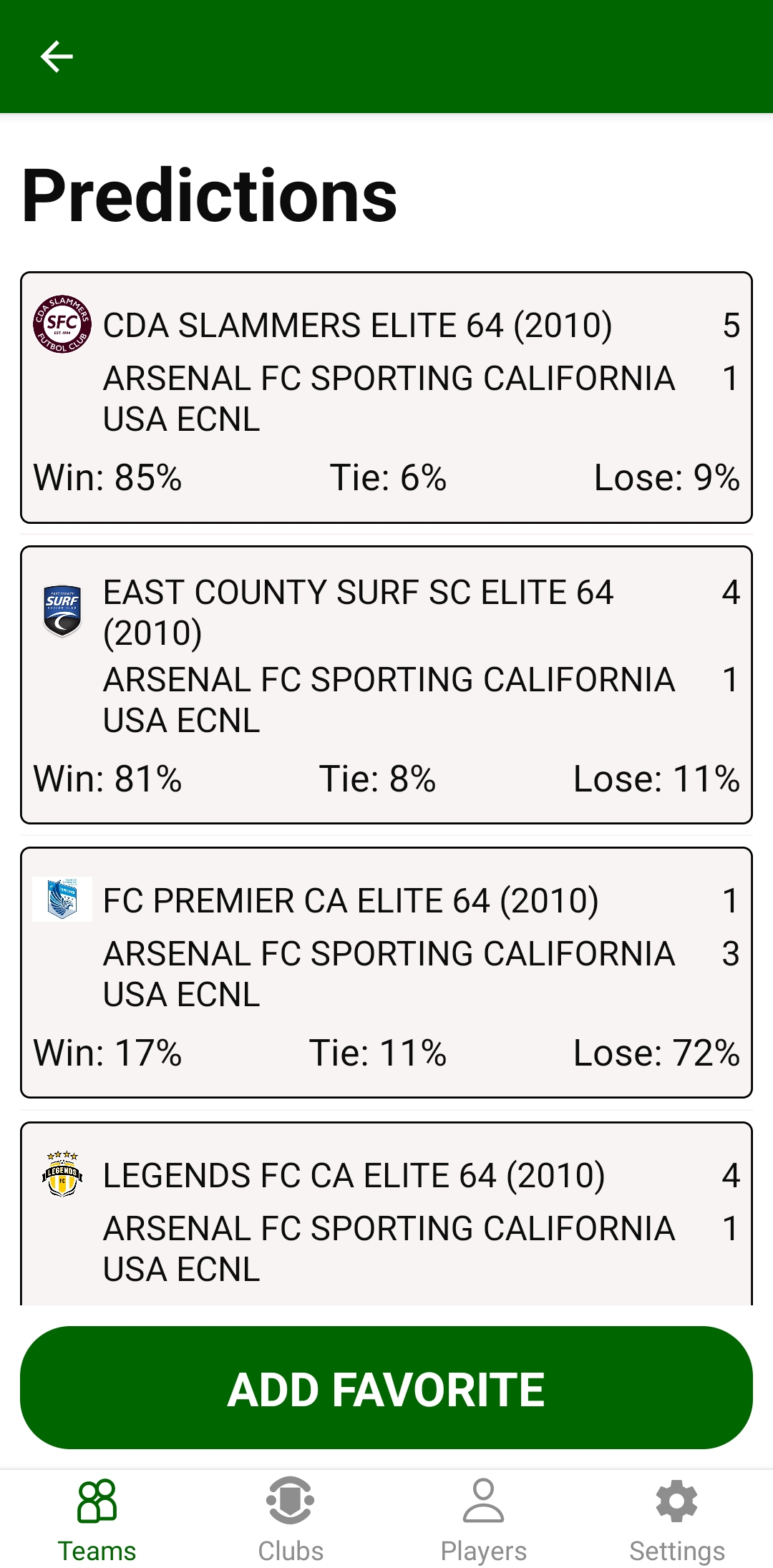Tap Arsenal FC opponent in Legends card
Screen dimensions: 773x1568
click(389, 1249)
